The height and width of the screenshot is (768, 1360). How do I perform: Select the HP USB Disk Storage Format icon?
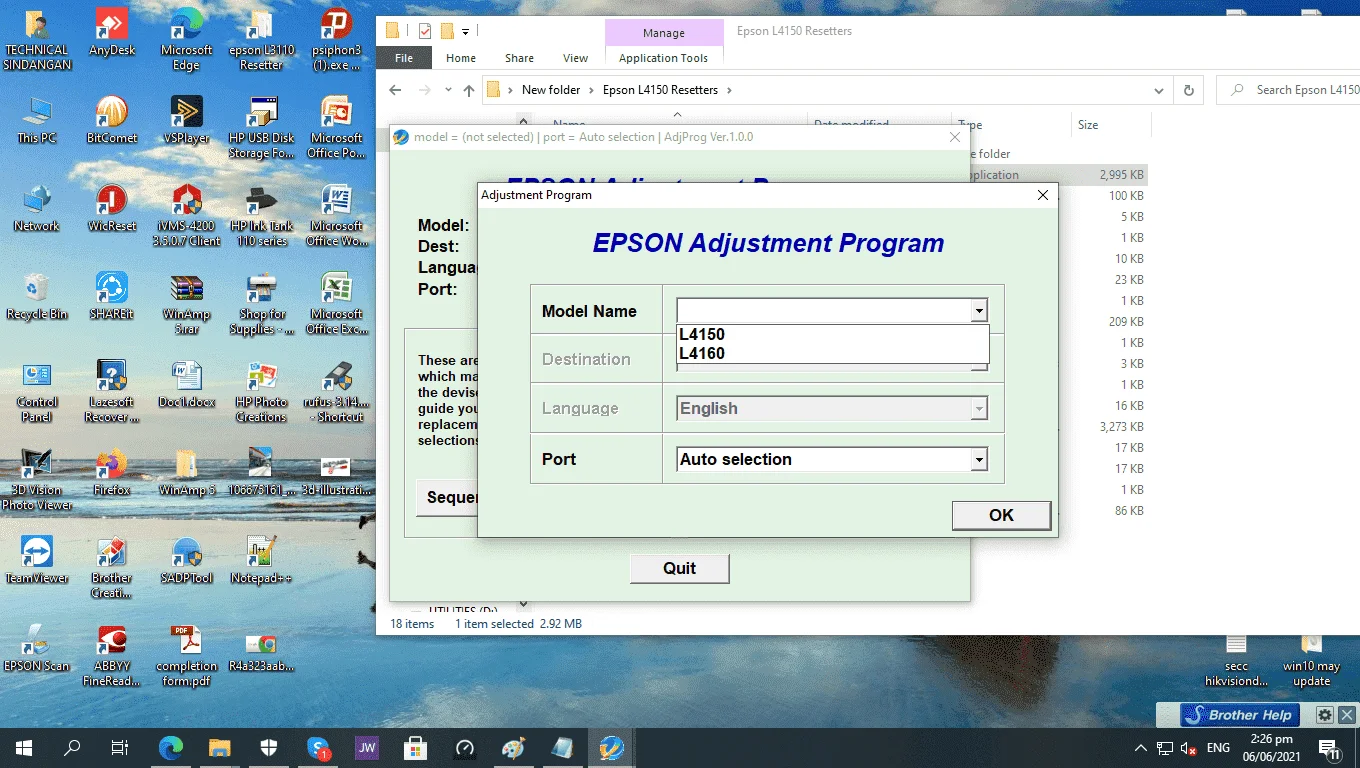click(261, 128)
